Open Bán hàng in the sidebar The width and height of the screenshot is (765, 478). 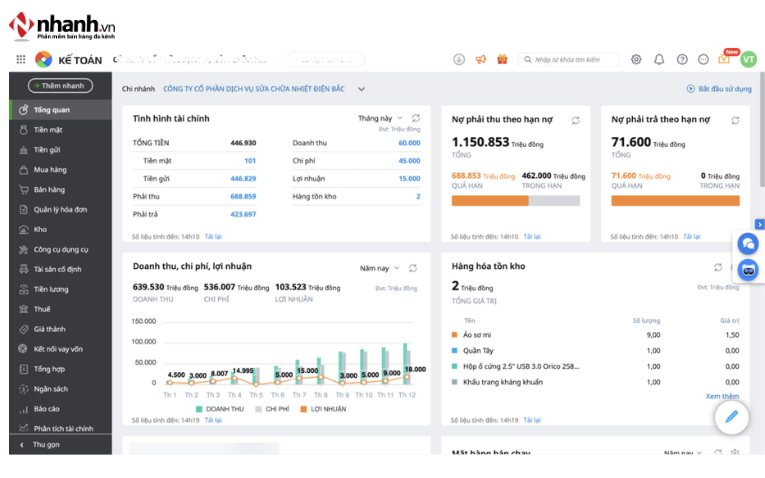[x=49, y=189]
